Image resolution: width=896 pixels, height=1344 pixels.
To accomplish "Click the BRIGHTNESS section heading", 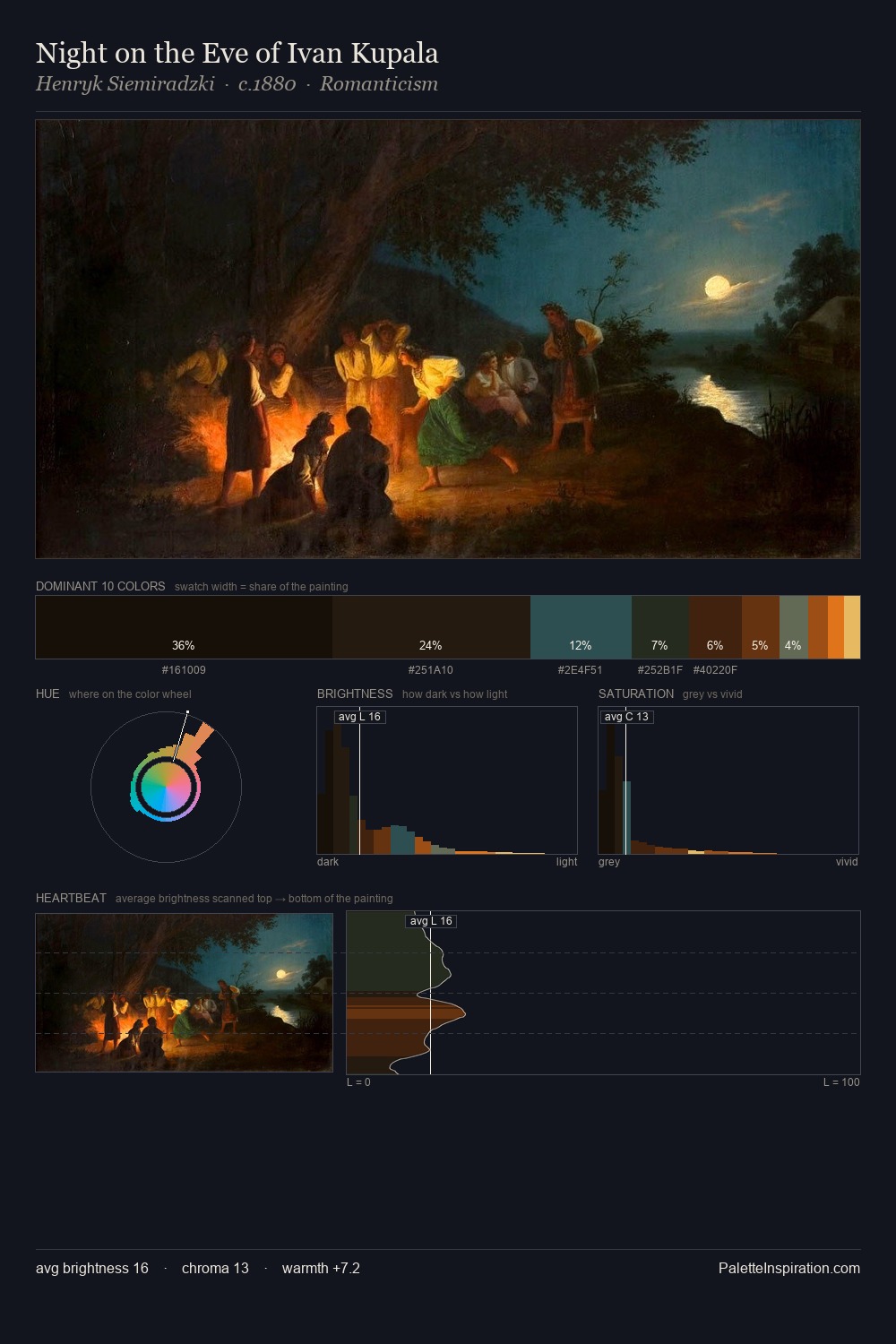I will pos(355,694).
